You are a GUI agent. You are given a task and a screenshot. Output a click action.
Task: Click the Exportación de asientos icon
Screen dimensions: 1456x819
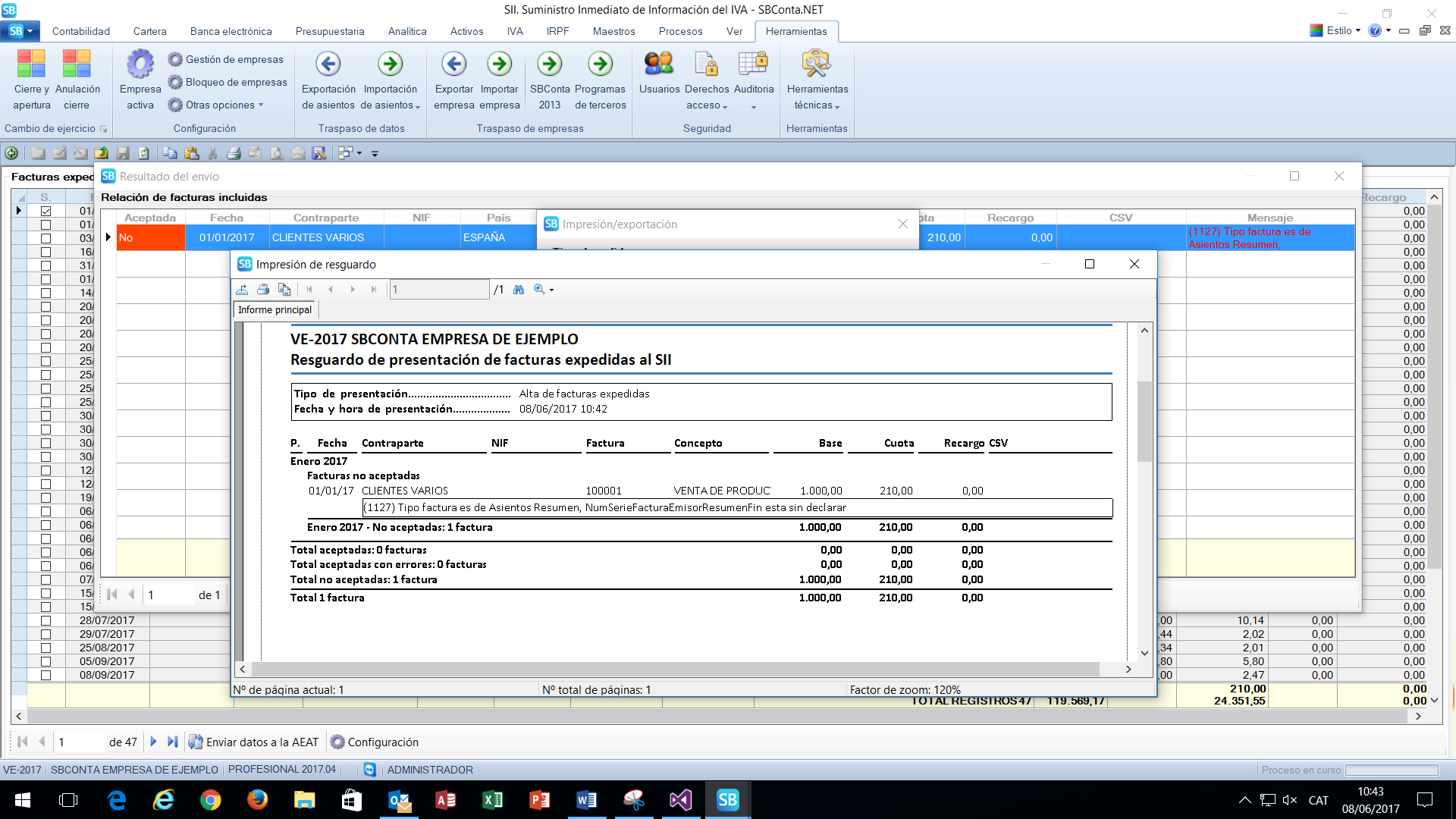(x=328, y=64)
